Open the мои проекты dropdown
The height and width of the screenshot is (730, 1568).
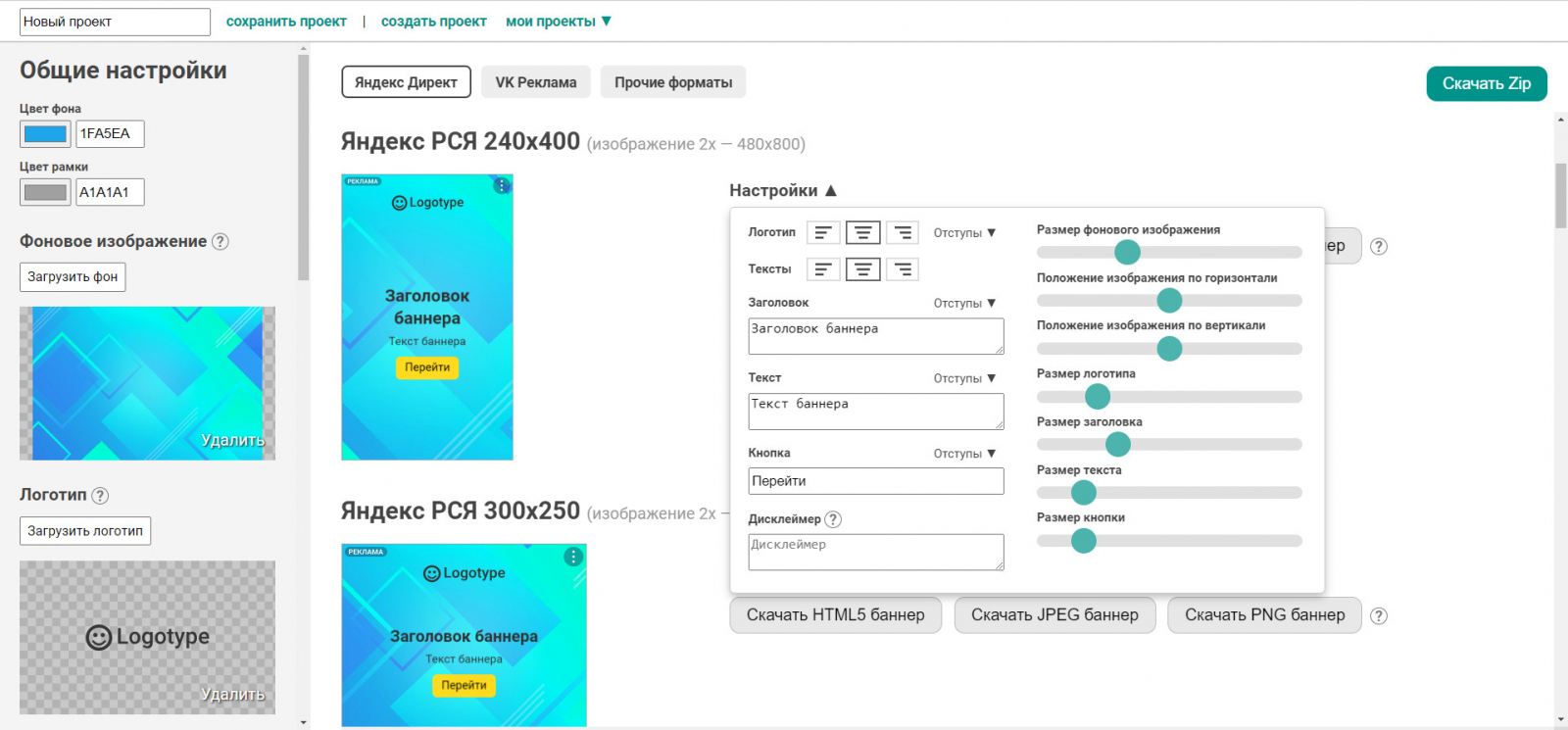[x=559, y=22]
